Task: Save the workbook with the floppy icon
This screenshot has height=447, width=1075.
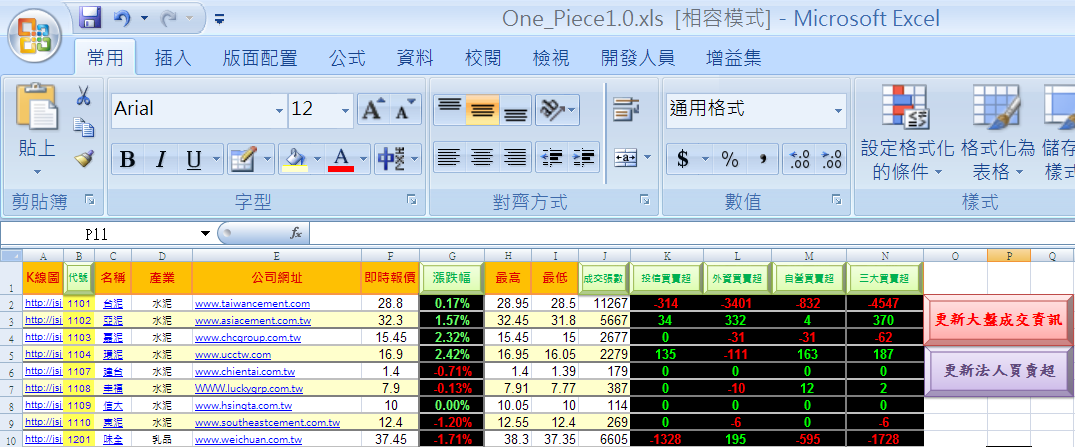Action: [90, 18]
